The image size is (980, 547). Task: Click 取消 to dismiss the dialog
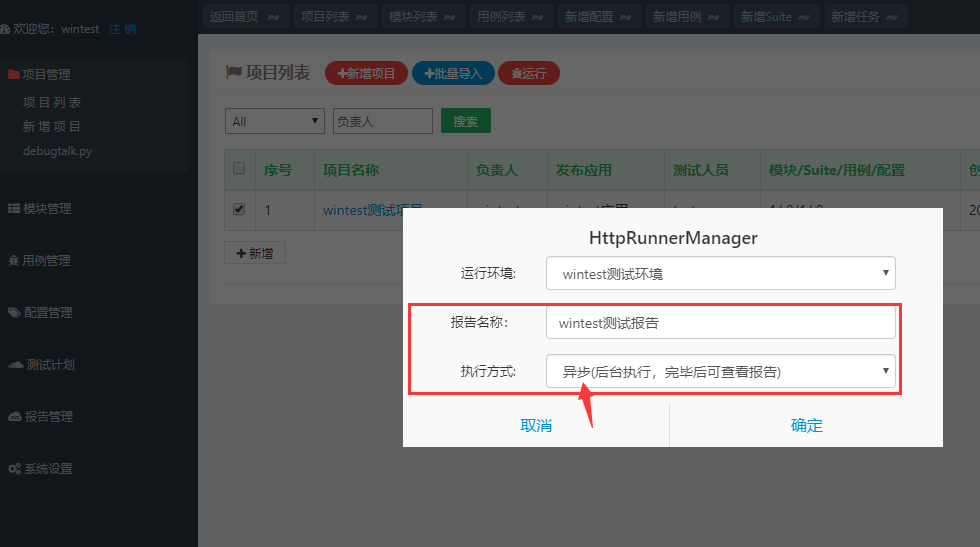pos(536,425)
